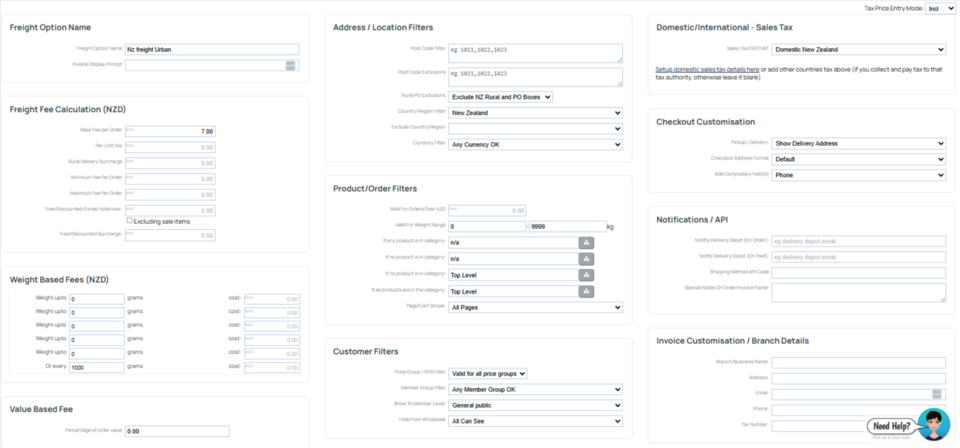Open the Tax Price Entry Mode dropdown
Image resolution: width=960 pixels, height=448 pixels.
click(940, 8)
